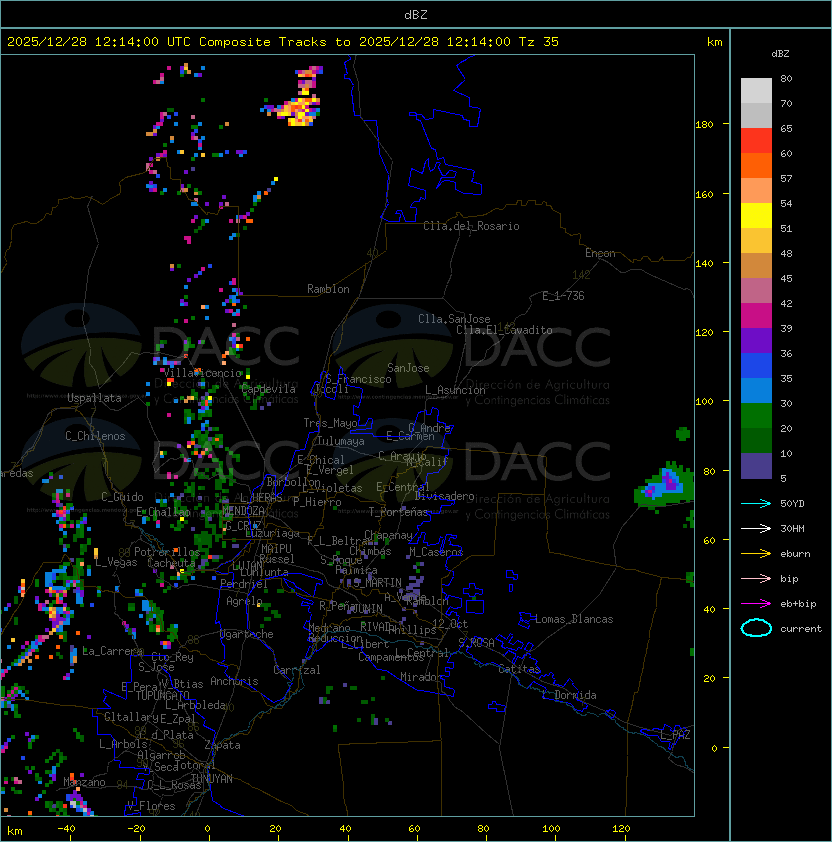832x842 pixels.
Task: Click the 'Clla.SanJose' place label
Action: [454, 319]
